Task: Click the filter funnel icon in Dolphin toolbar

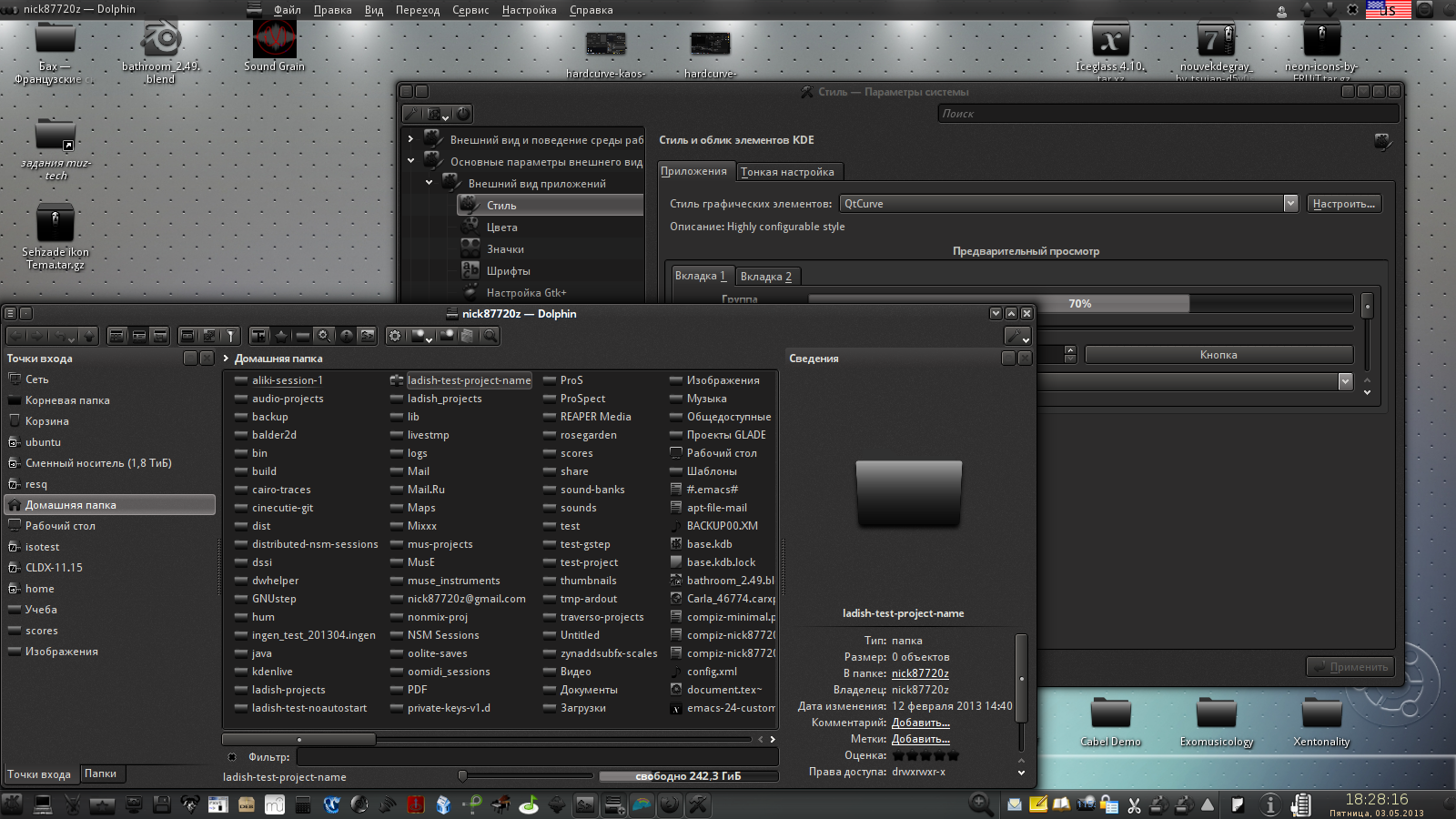Action: [x=231, y=336]
